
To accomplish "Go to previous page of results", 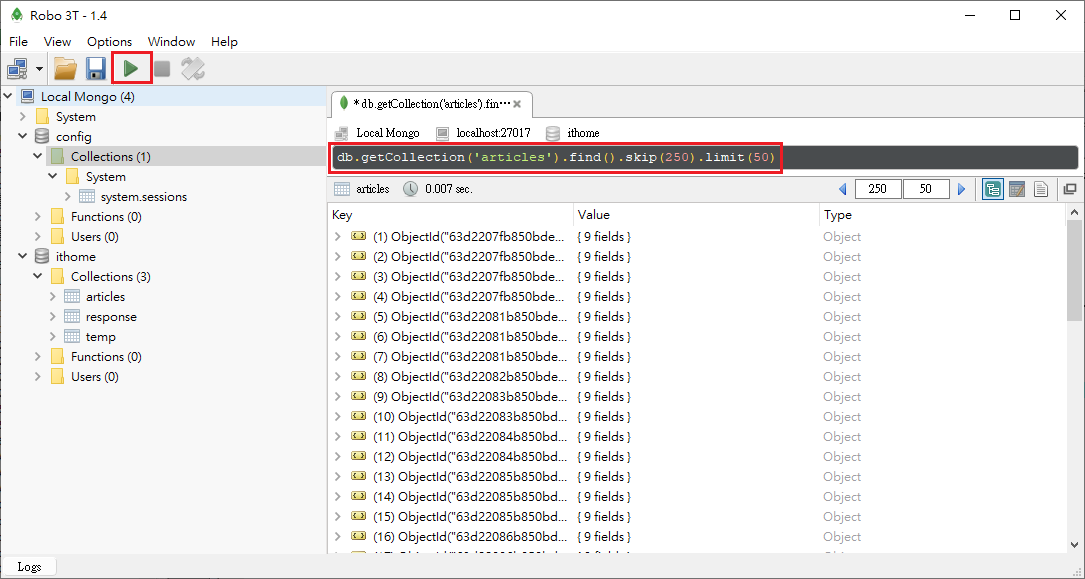I will click(x=842, y=189).
